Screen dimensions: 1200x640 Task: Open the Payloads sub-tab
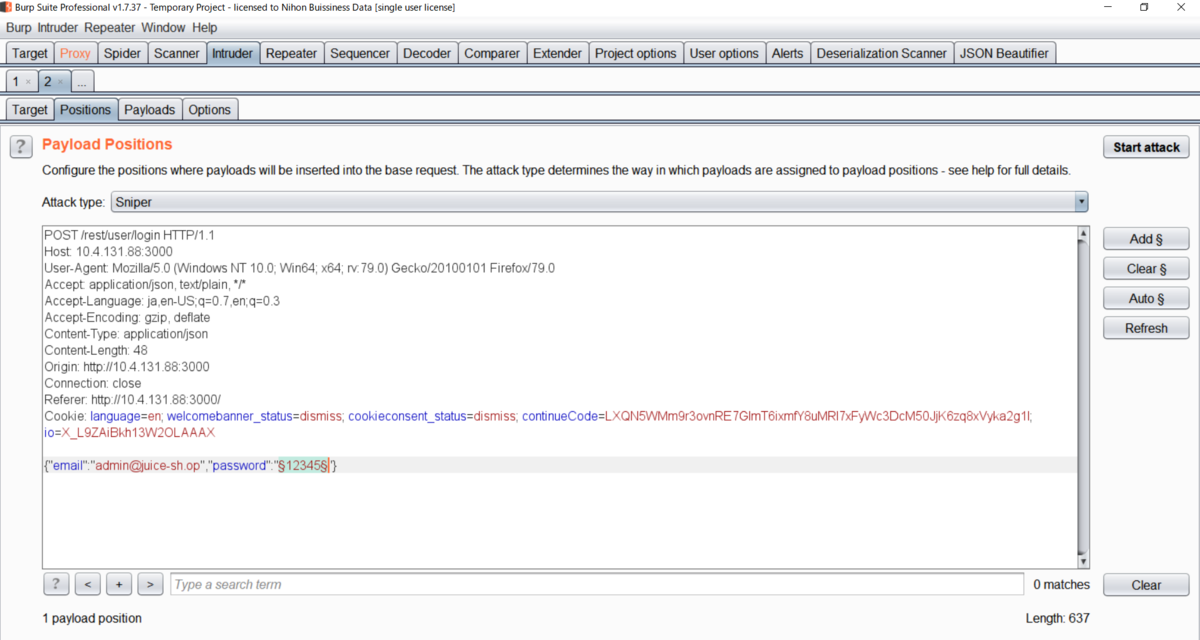tap(149, 110)
